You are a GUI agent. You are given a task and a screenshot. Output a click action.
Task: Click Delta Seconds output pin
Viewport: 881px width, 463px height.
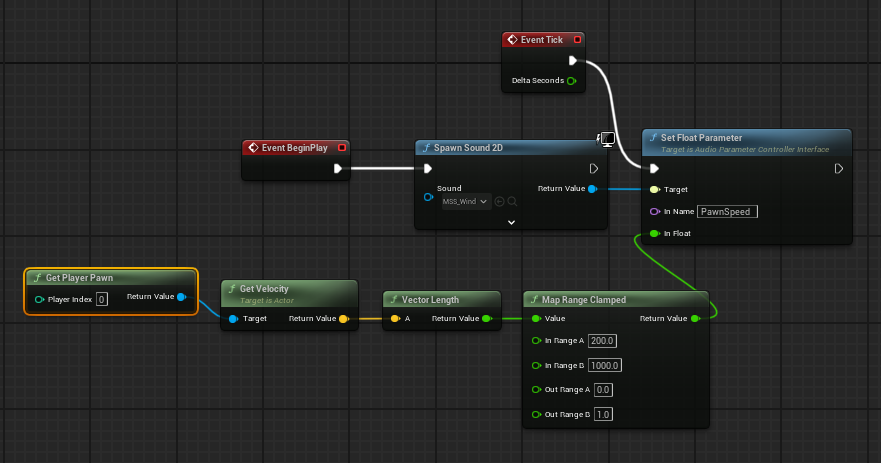pyautogui.click(x=571, y=80)
